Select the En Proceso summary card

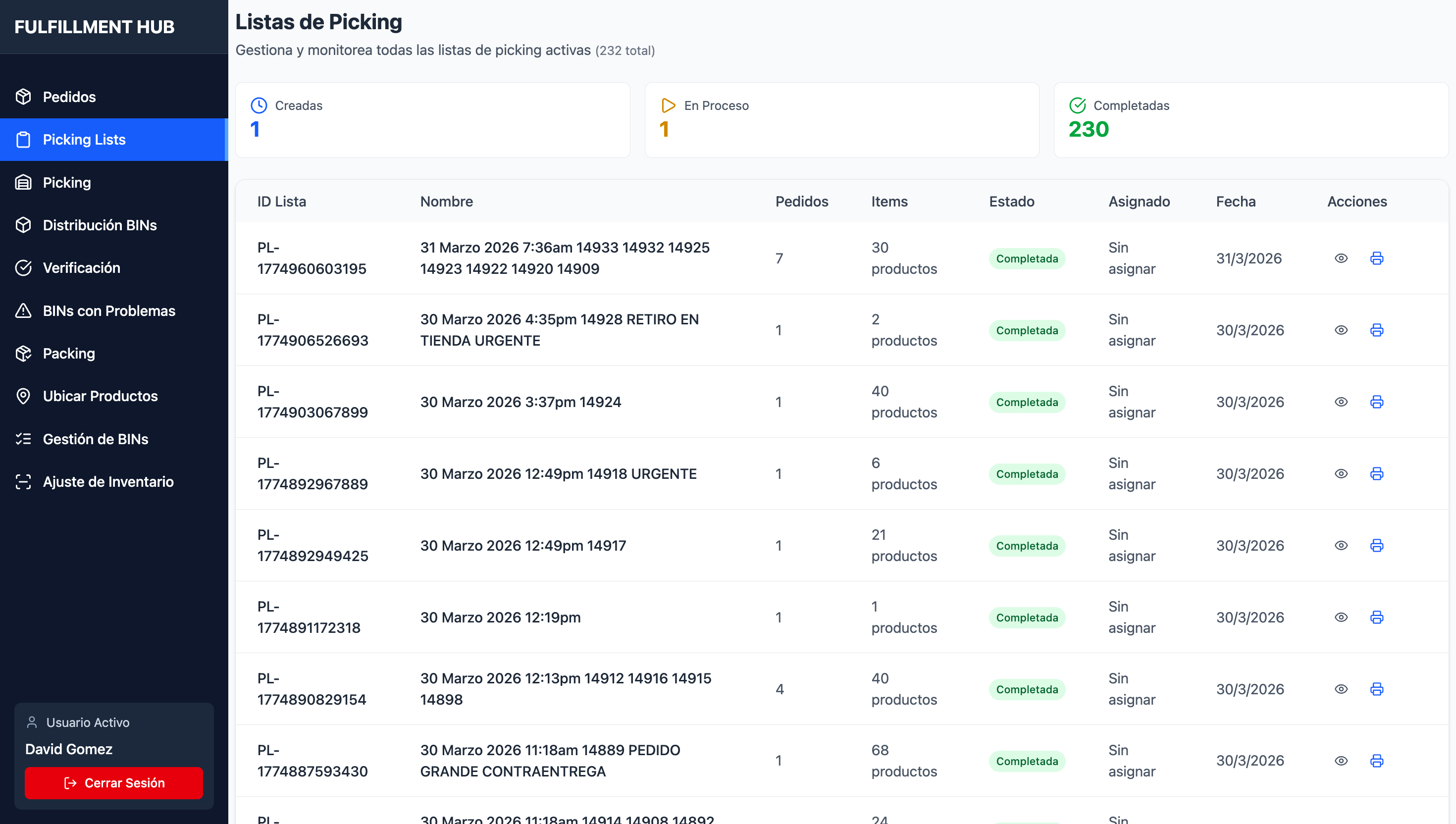(842, 120)
